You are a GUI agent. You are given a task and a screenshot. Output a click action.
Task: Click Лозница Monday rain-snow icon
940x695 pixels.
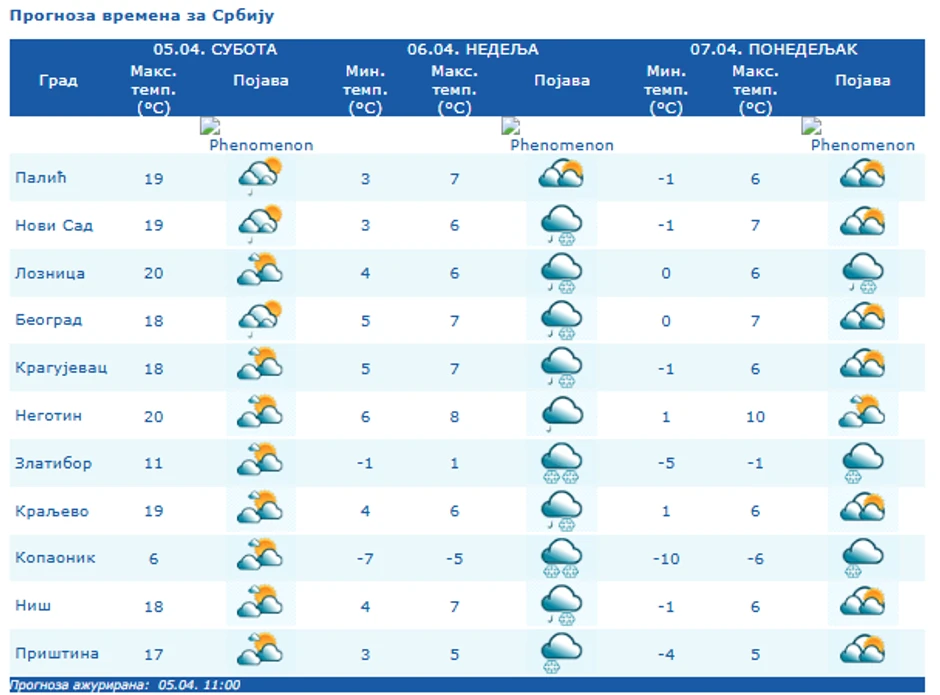click(863, 272)
